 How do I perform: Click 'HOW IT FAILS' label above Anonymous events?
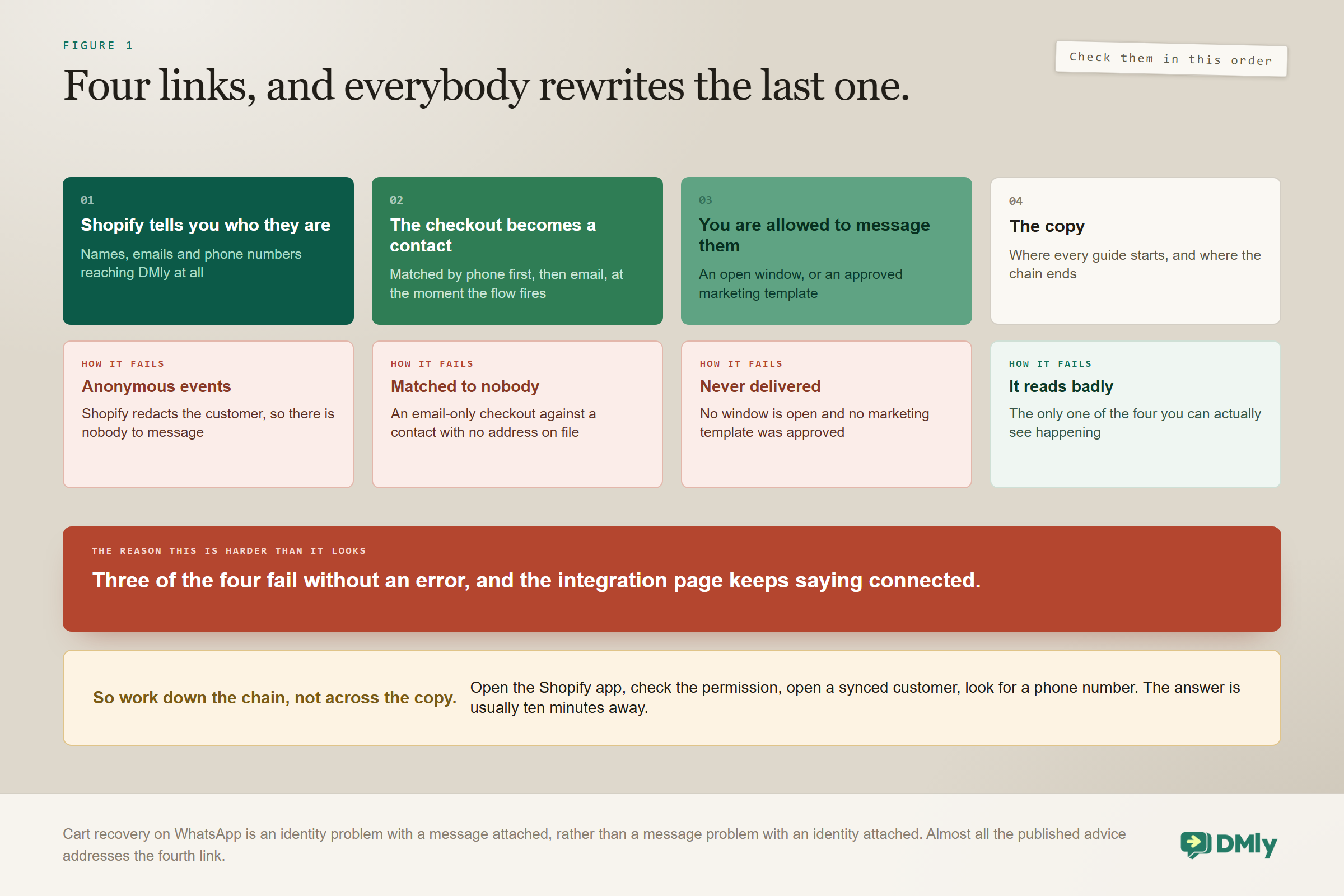[x=123, y=364]
